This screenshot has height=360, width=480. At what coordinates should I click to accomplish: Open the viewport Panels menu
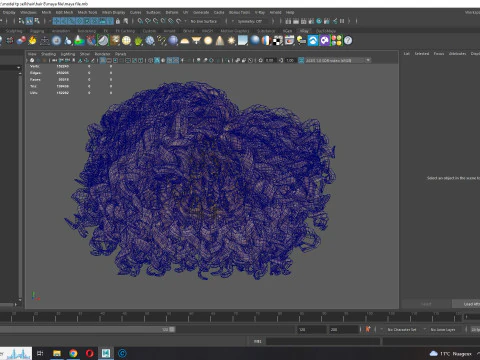120,54
